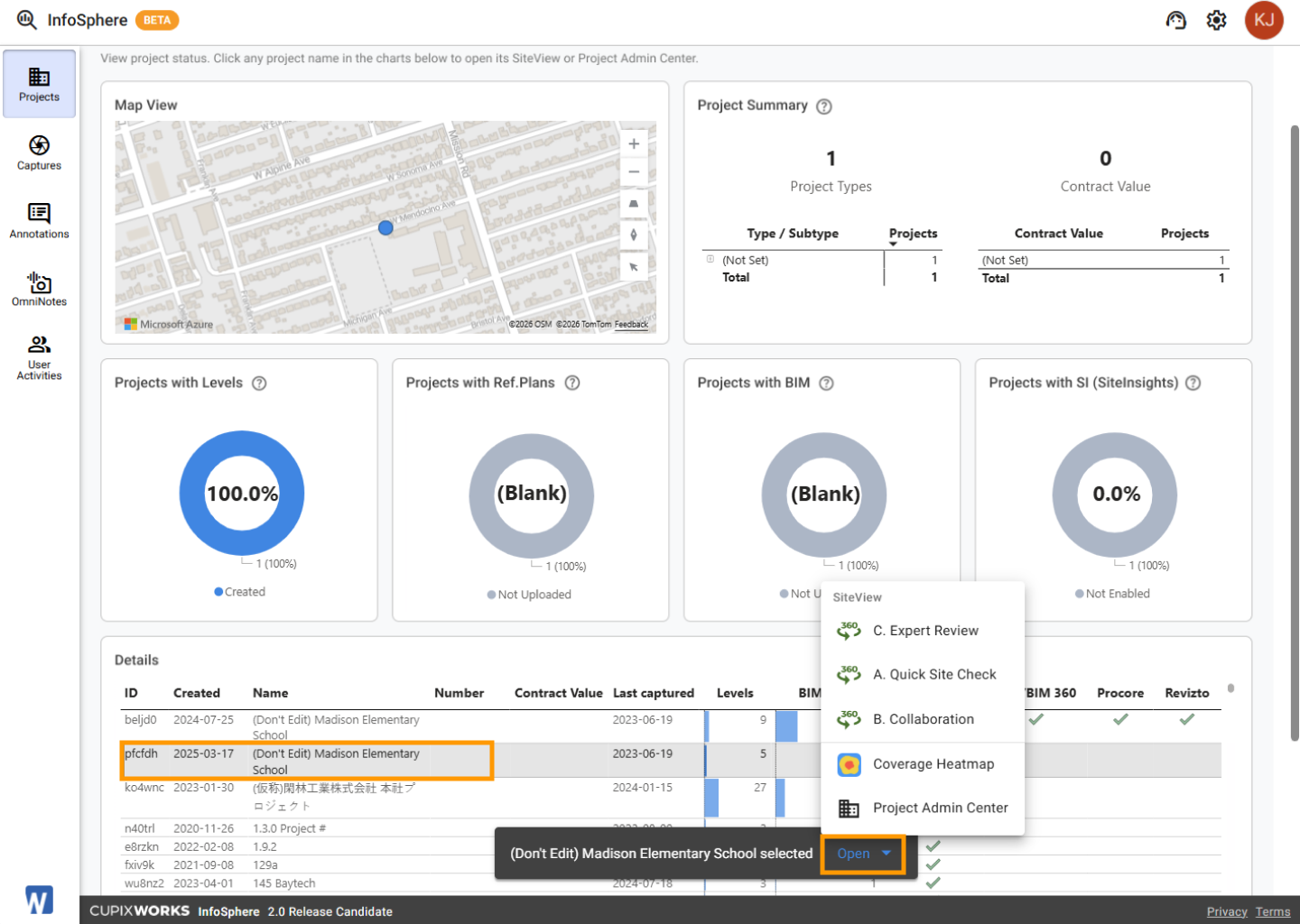This screenshot has width=1300, height=924.
Task: Show help for Projects with BIM
Action: point(826,383)
